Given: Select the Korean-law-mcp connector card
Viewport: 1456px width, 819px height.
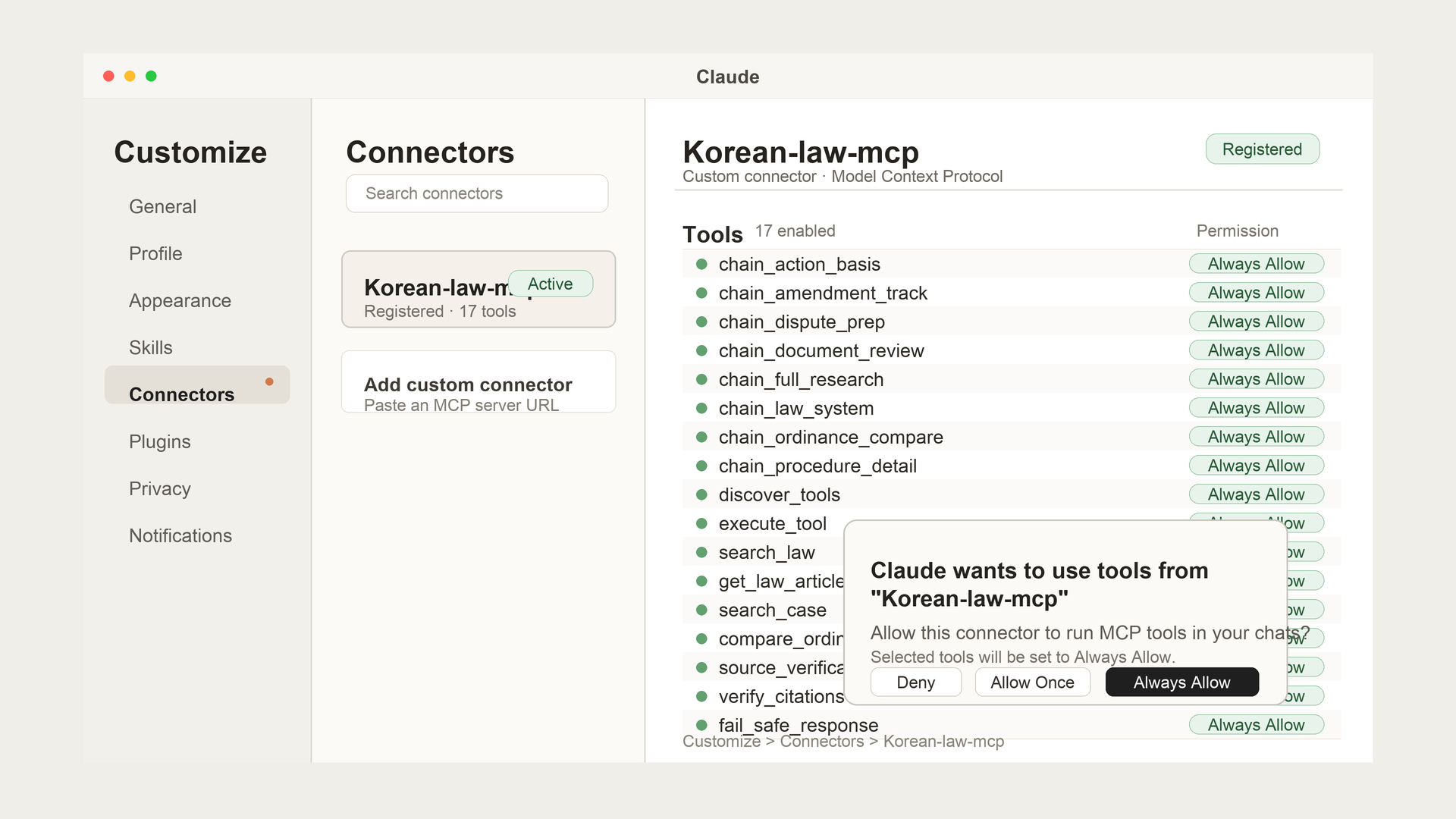Looking at the screenshot, I should pos(479,289).
